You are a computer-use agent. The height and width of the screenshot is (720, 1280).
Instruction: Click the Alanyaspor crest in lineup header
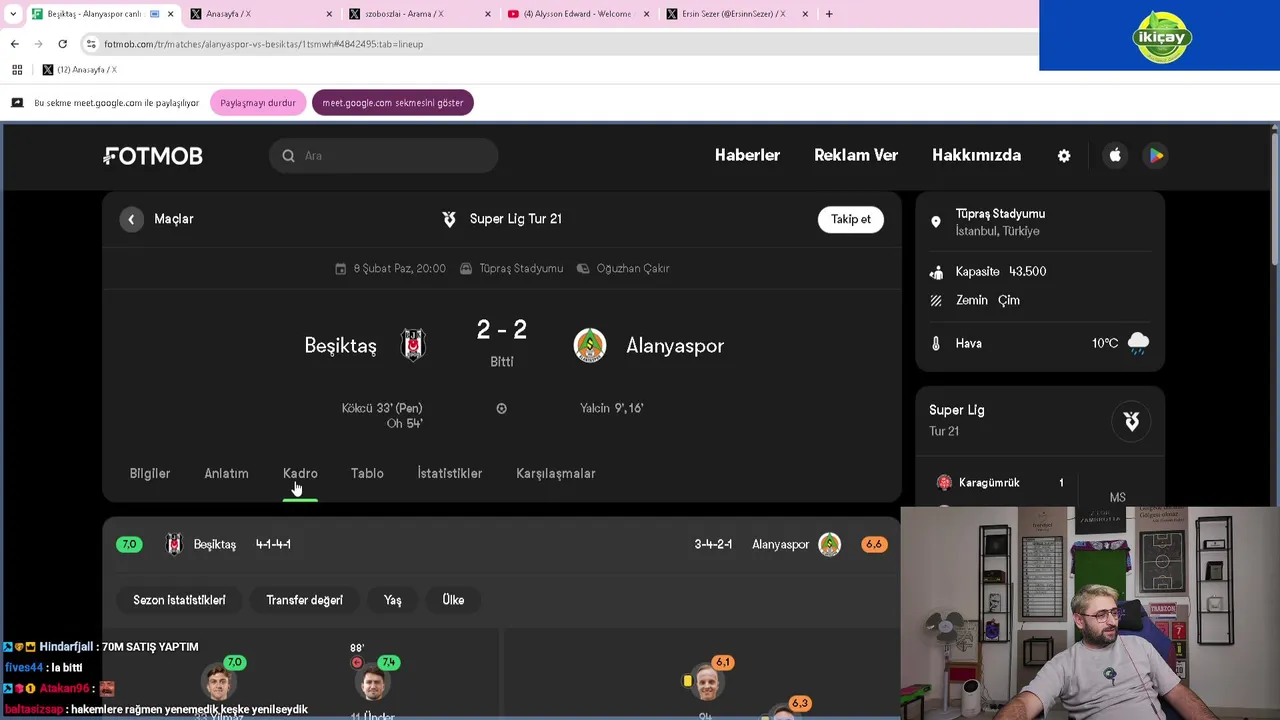point(829,544)
